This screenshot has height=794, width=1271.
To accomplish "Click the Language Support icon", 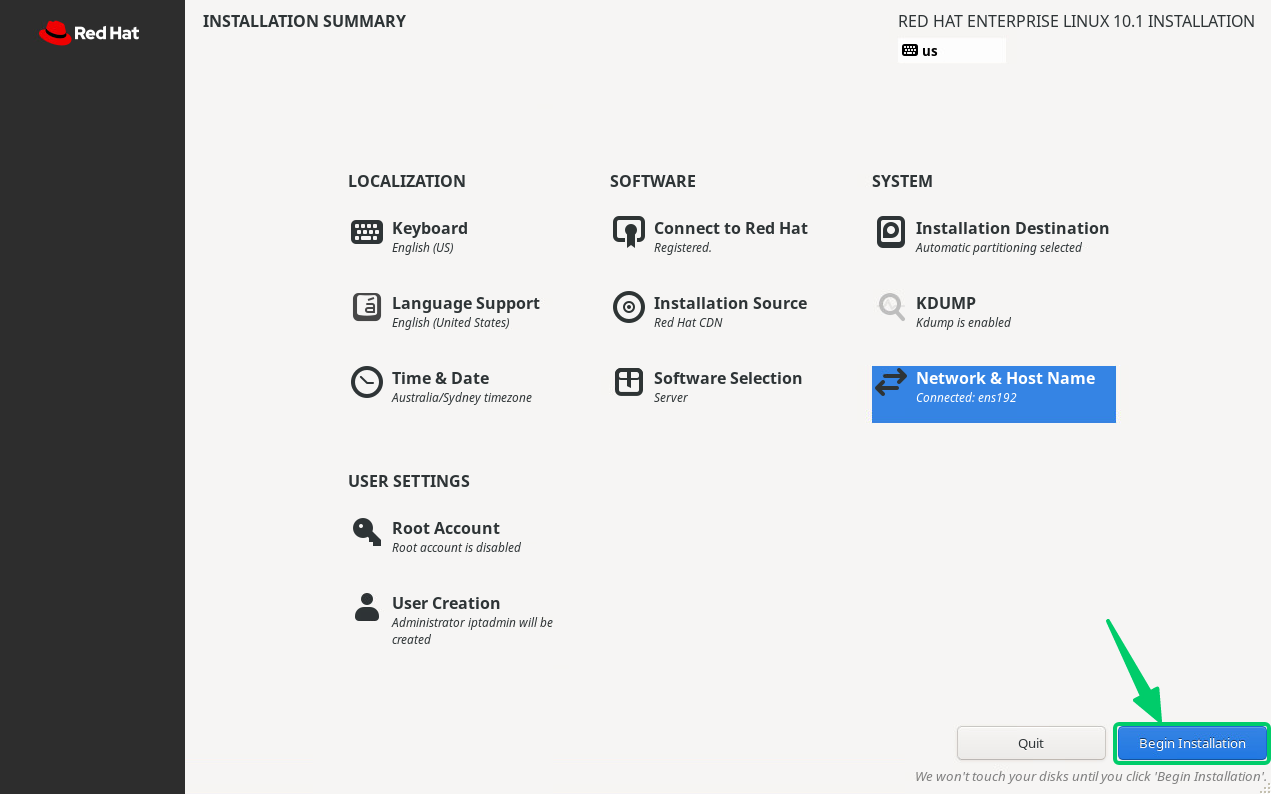I will 367,307.
